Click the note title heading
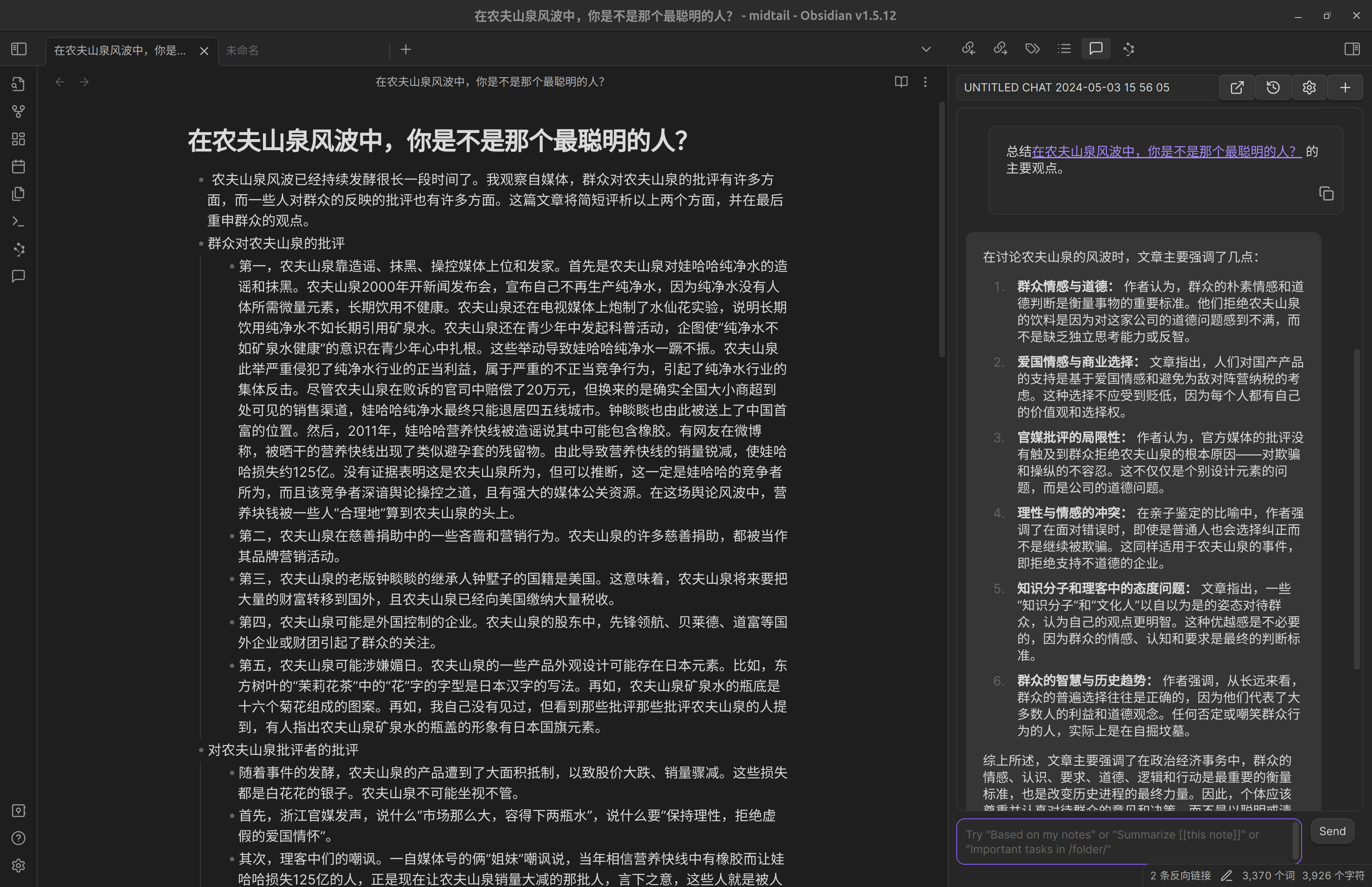Image resolution: width=1372 pixels, height=887 pixels. 438,141
